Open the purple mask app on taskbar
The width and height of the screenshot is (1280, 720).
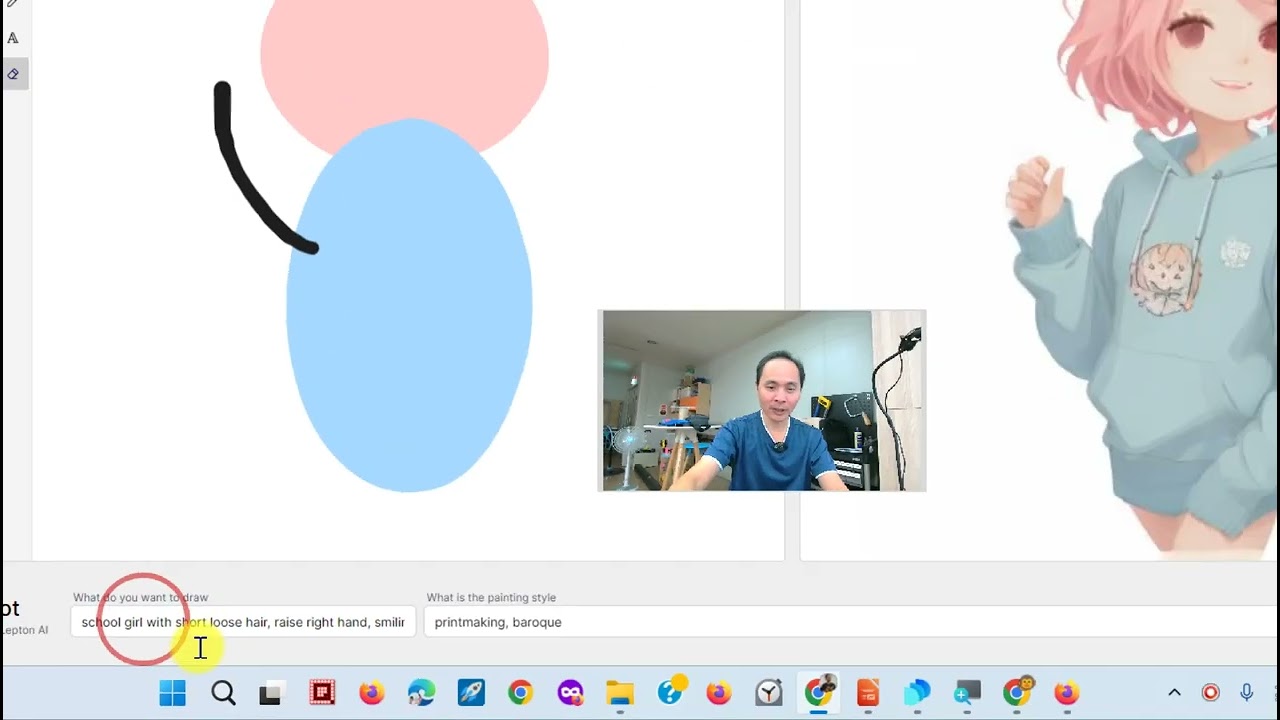click(x=570, y=693)
